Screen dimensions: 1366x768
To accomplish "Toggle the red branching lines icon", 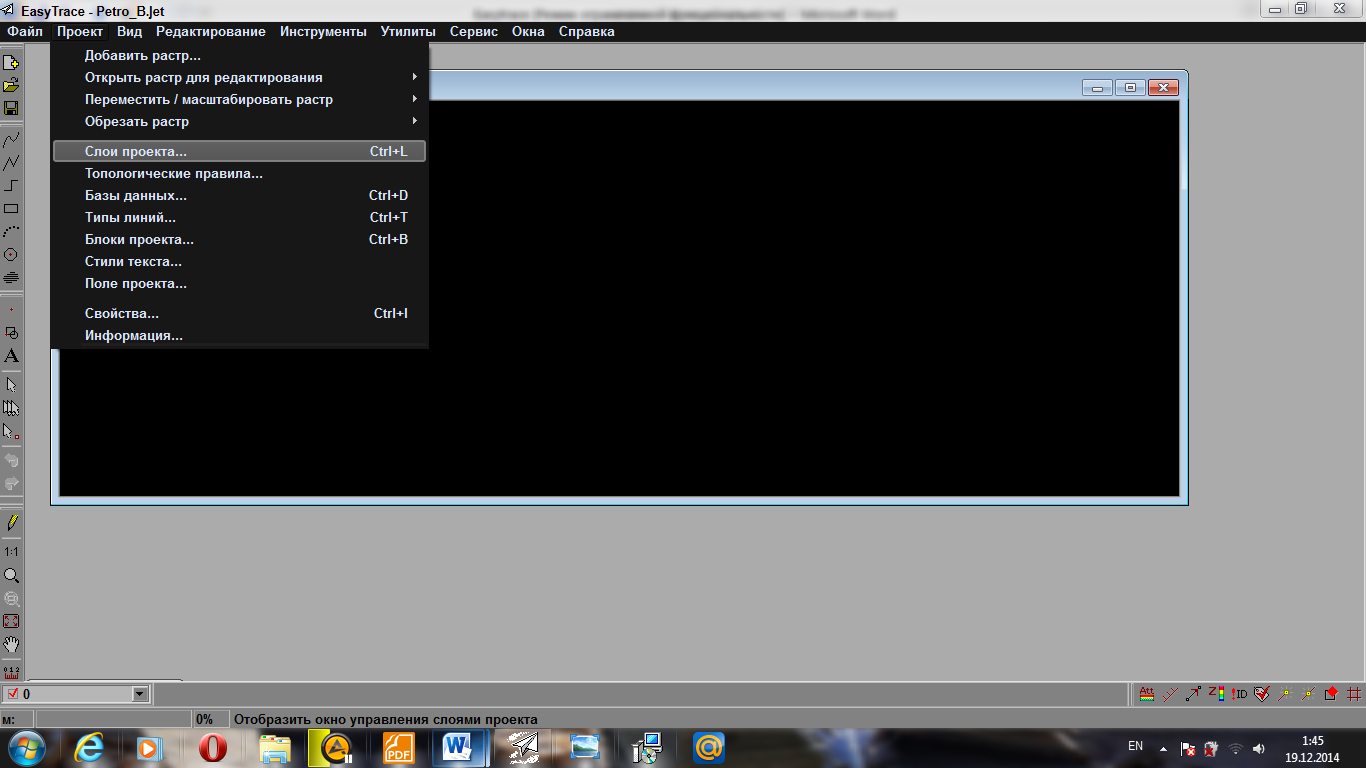I will pos(1170,693).
